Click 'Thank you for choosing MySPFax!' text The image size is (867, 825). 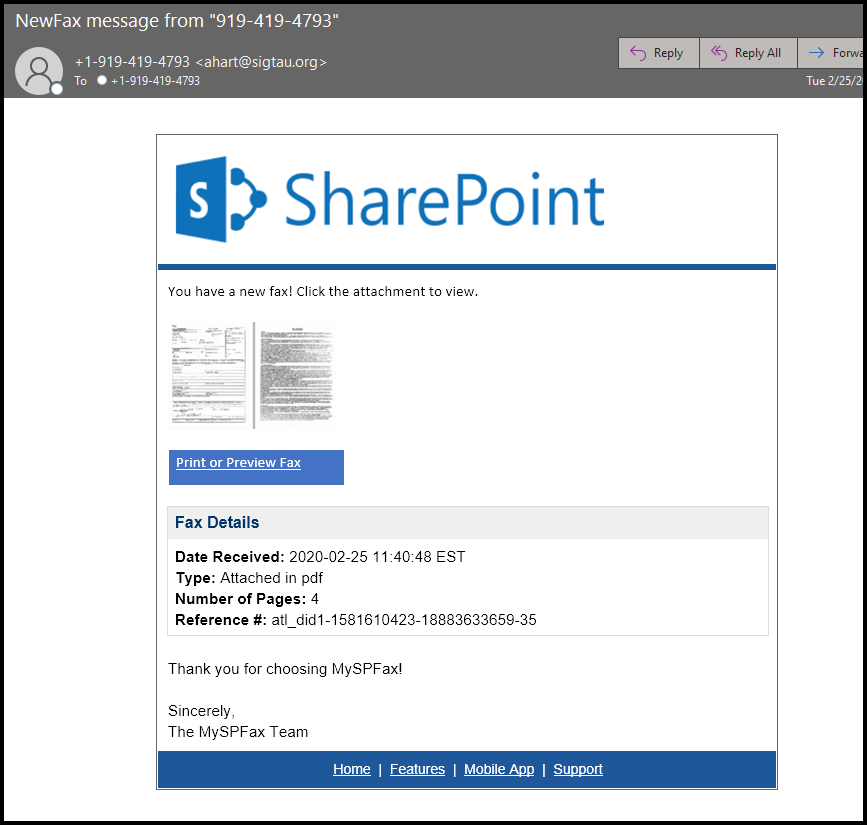pos(285,669)
